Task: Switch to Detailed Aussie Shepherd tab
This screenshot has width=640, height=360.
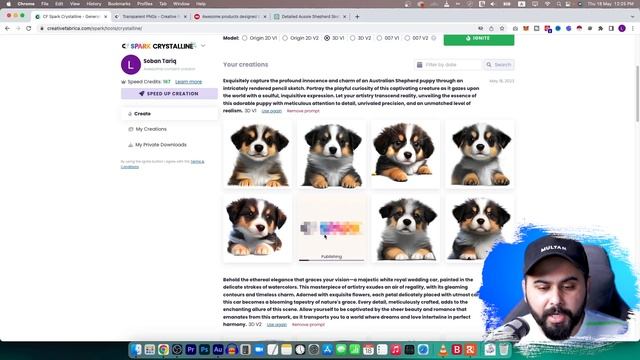Action: (311, 17)
